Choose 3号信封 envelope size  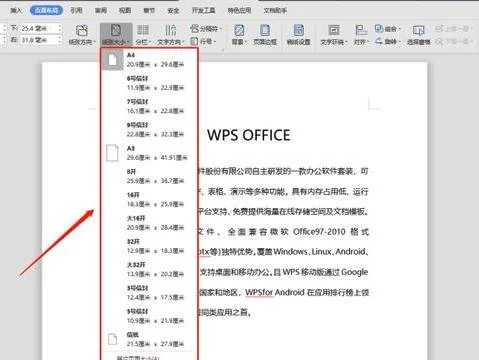[x=149, y=293]
